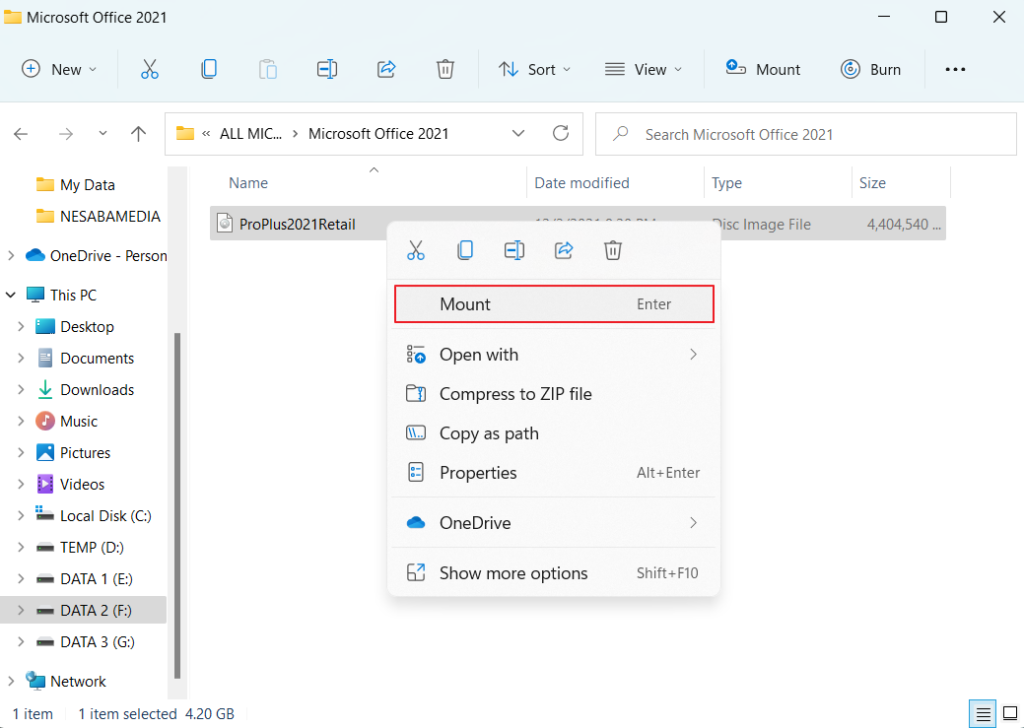Click the Delete trash icon in the context menu
The width and height of the screenshot is (1024, 728).
(613, 250)
